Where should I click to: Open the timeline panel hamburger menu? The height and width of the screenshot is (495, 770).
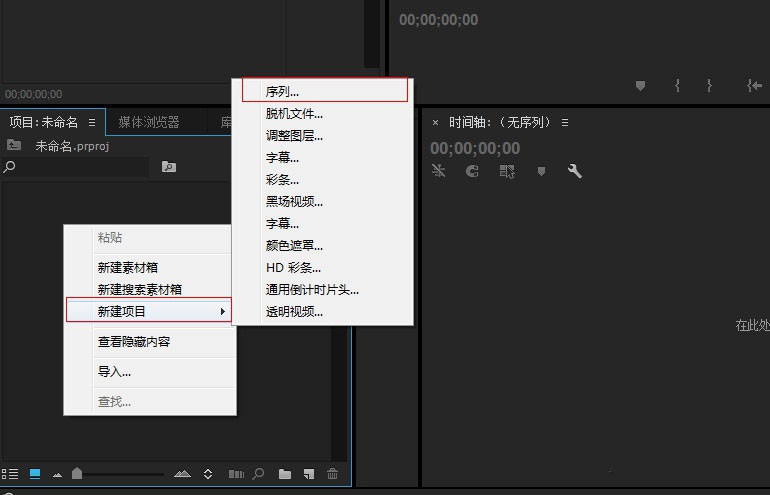click(565, 122)
